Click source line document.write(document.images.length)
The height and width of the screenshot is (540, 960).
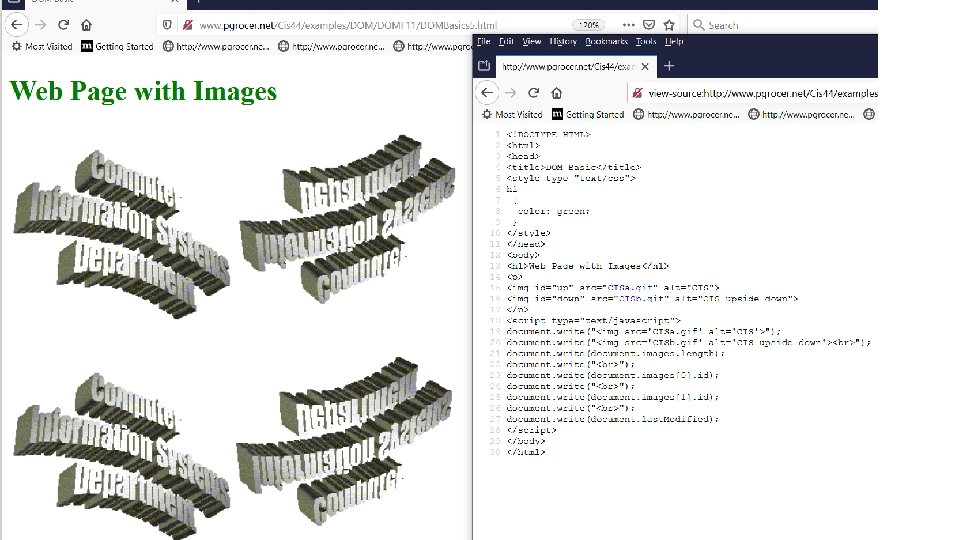coord(615,353)
